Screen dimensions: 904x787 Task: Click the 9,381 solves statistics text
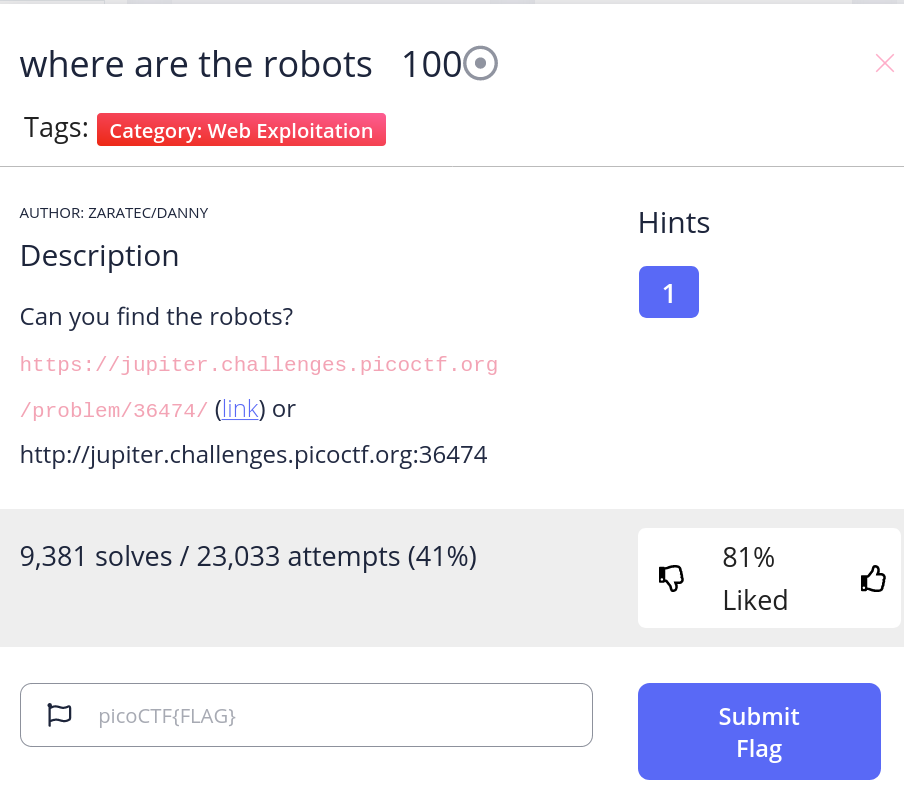click(248, 556)
